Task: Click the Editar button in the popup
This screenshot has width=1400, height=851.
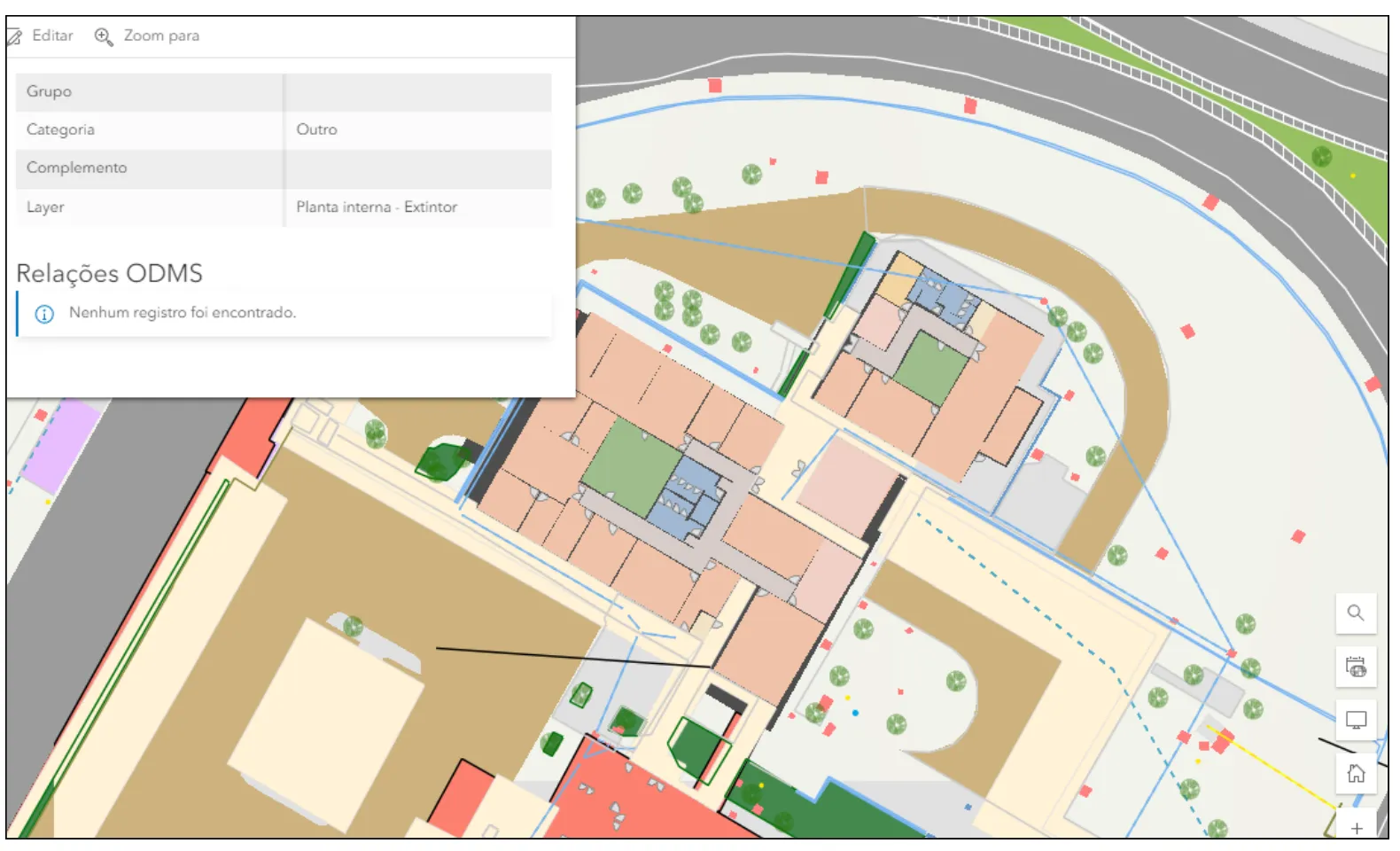Action: click(40, 36)
